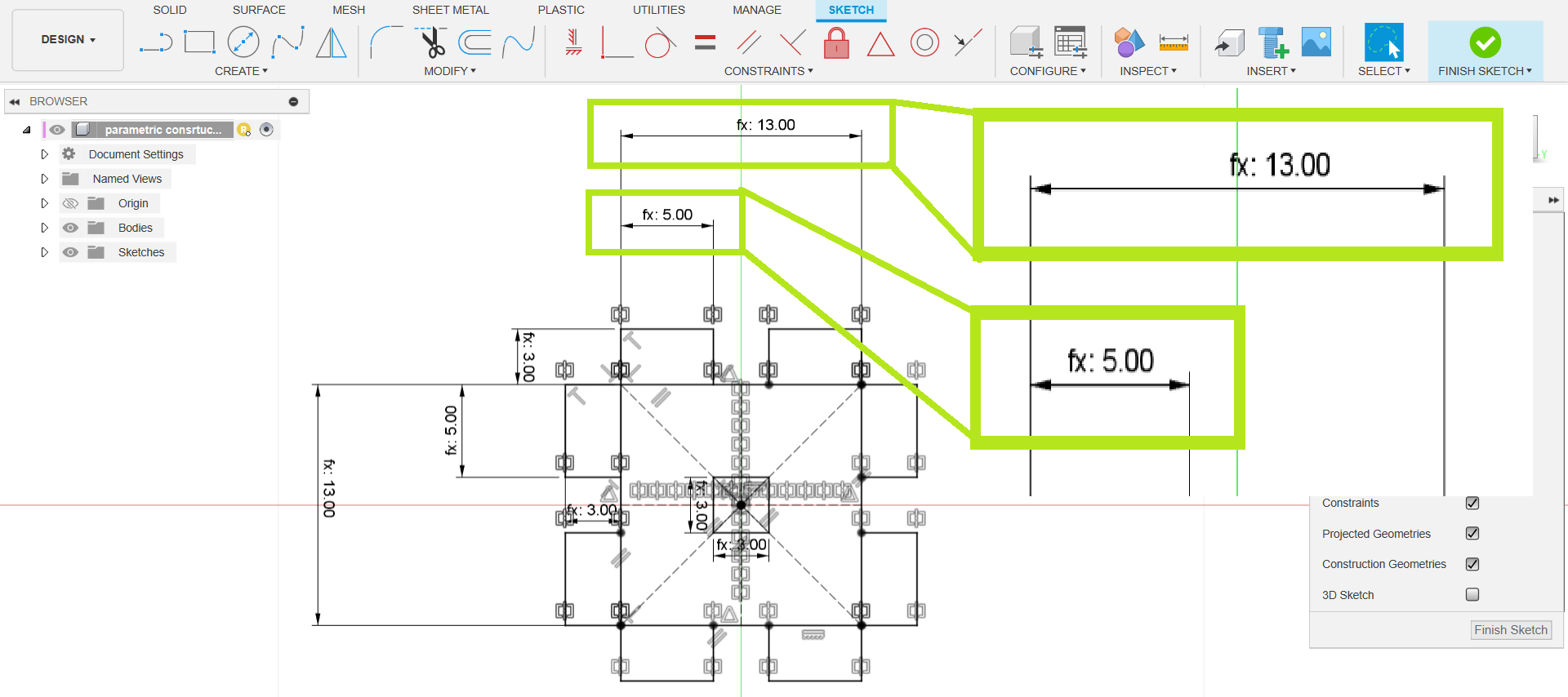Click the green FINISH SKETCH checkmark

[1485, 42]
